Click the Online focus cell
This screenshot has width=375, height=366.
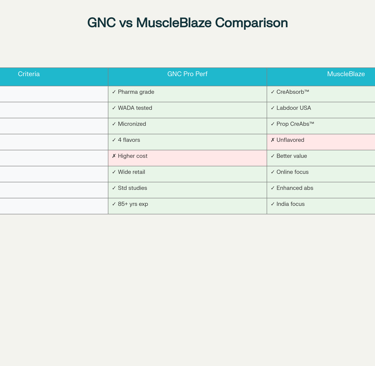pos(321,174)
